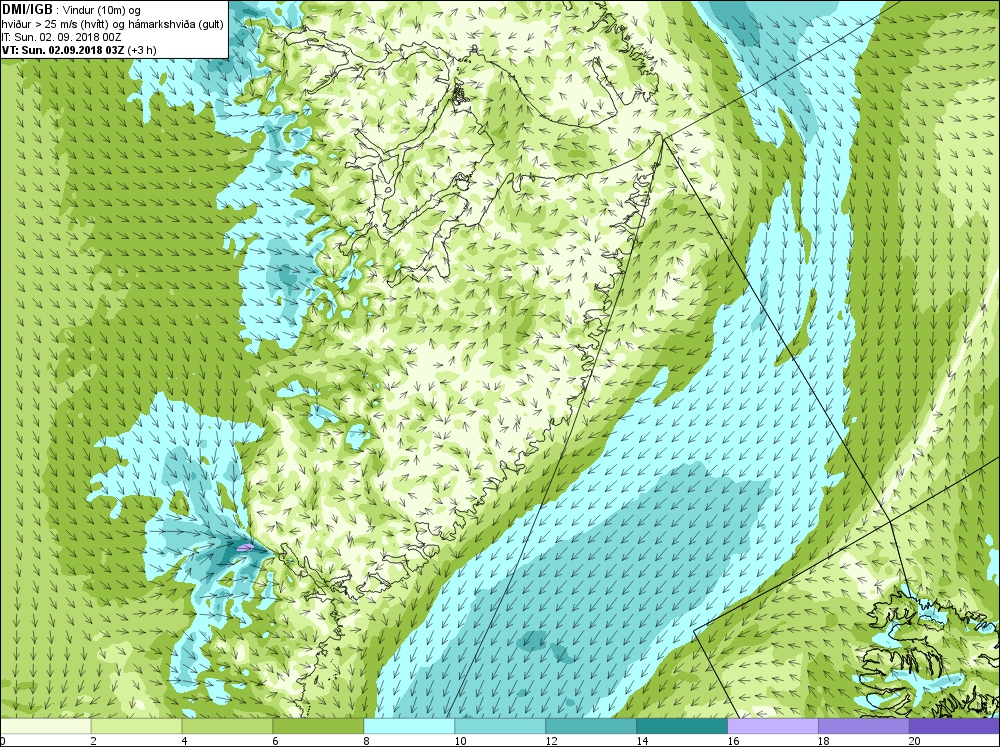Click the "Vindur (10m) og" header text
The height and width of the screenshot is (747, 1000).
click(102, 10)
